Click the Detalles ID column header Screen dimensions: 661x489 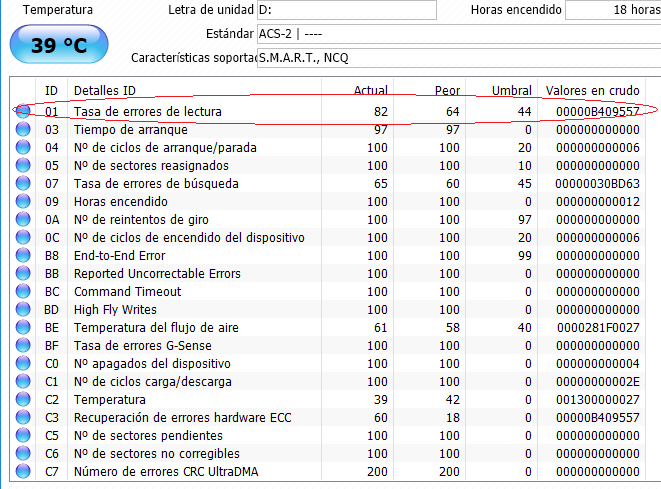(194, 91)
